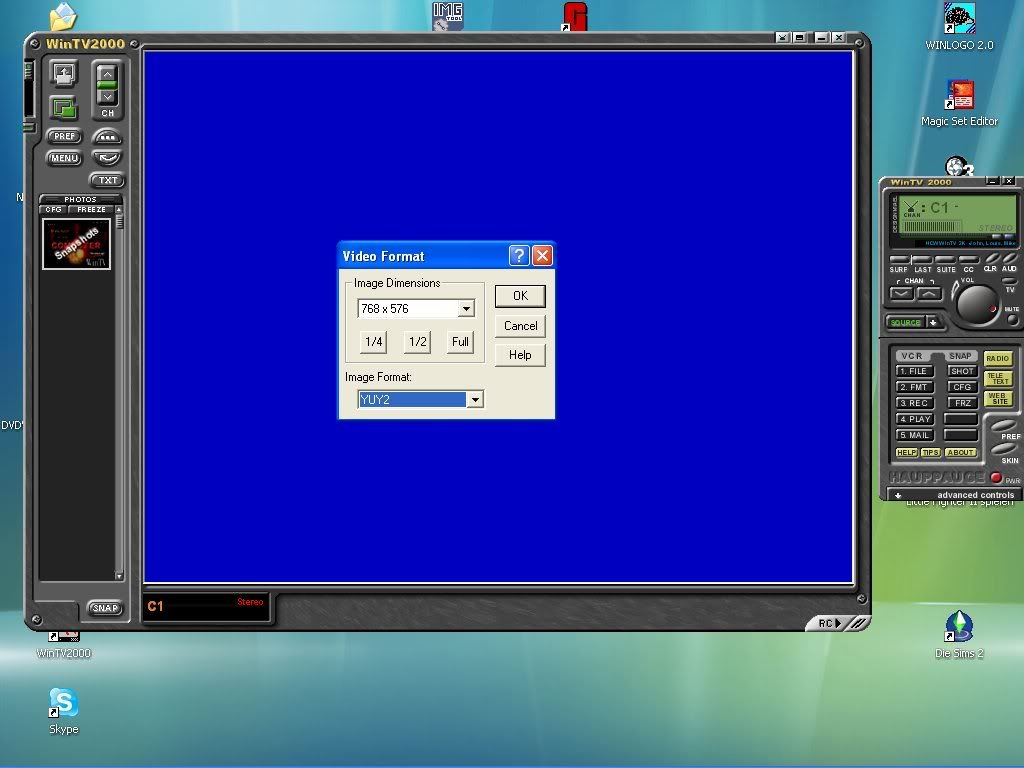Click the antenna icon in WinTV2000 title bar
The height and width of the screenshot is (768, 1024).
[x=782, y=37]
